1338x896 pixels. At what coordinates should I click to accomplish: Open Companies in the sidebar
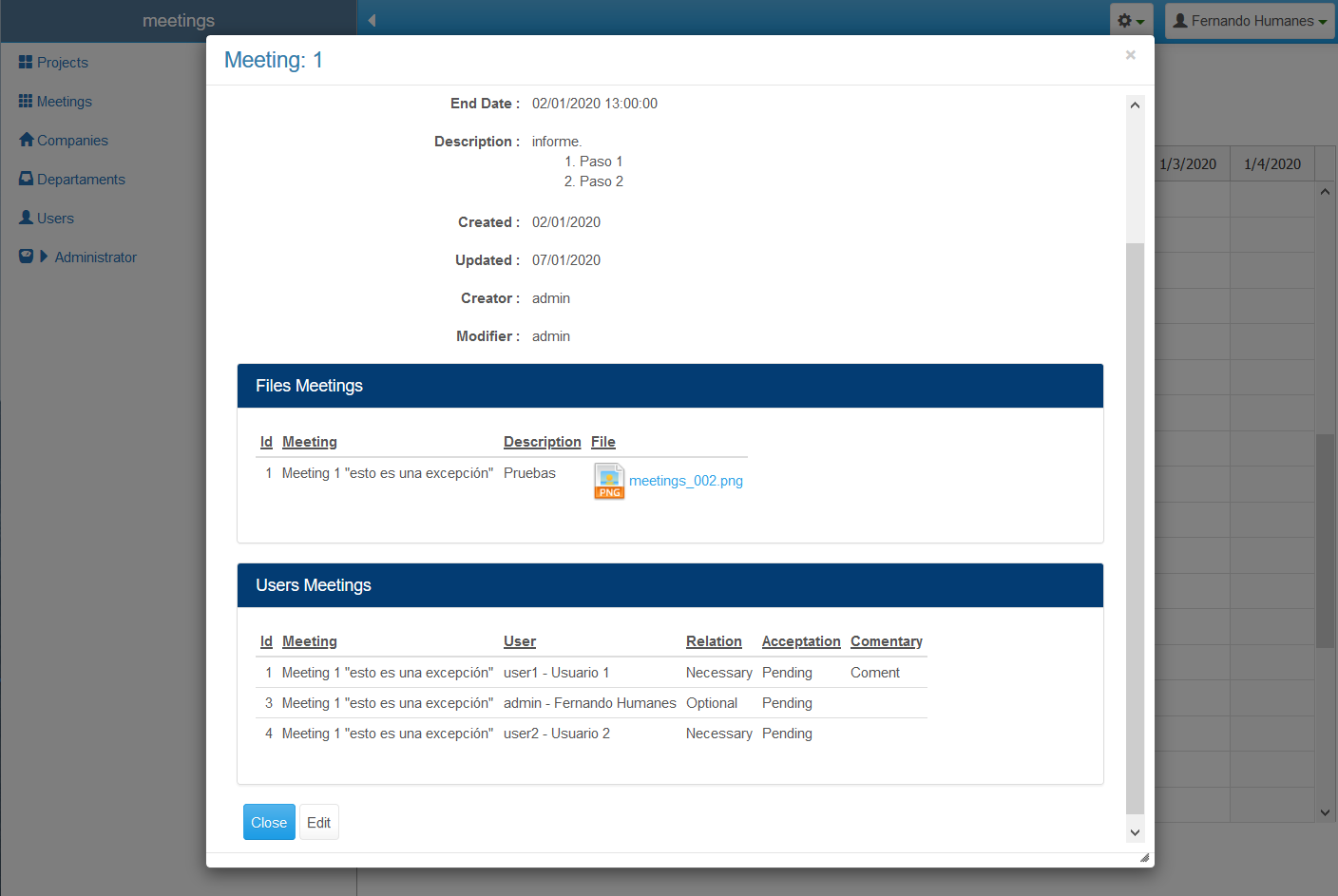[72, 141]
